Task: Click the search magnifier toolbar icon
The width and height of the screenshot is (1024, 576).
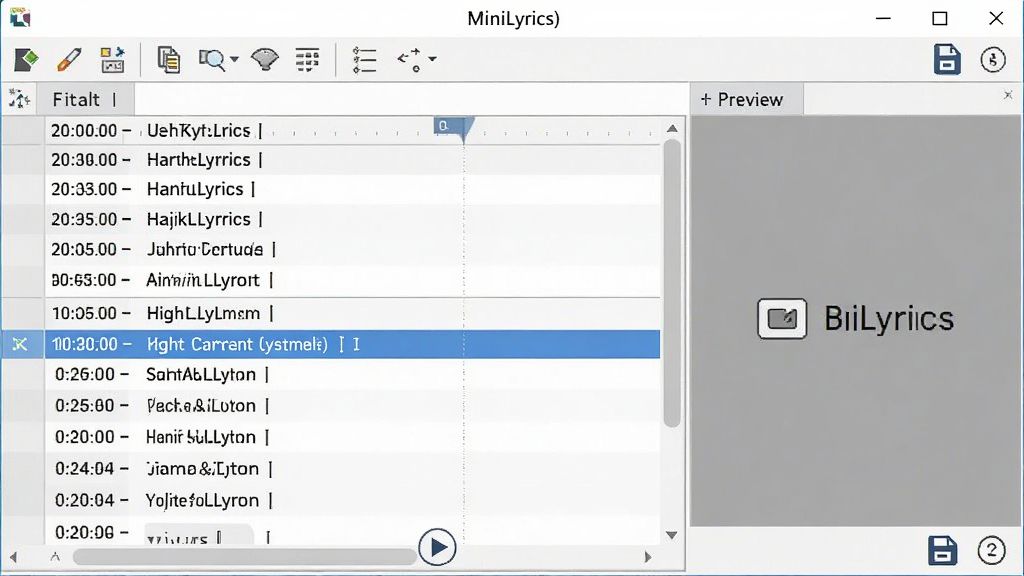Action: pos(212,59)
